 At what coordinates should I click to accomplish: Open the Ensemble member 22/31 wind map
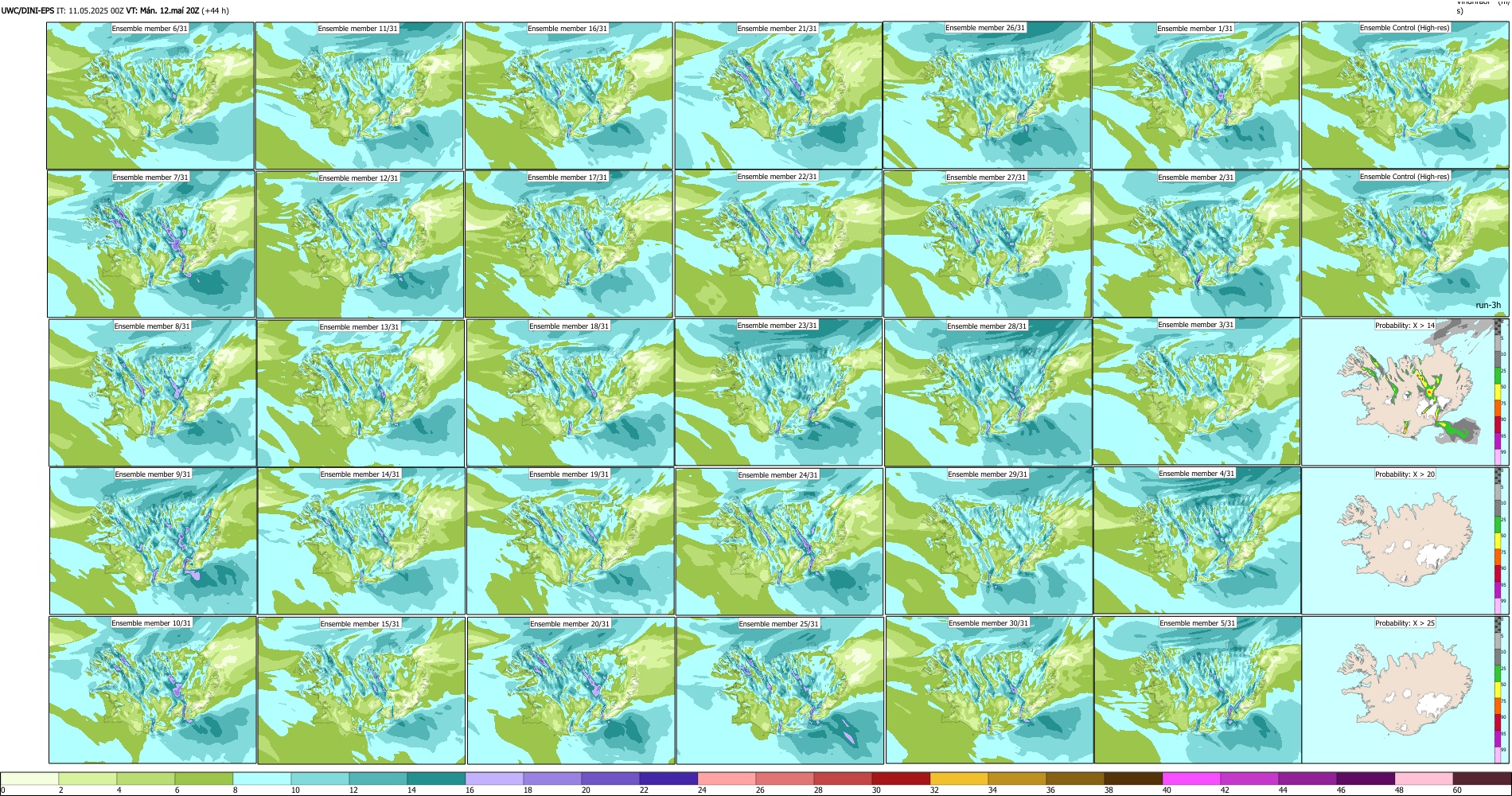pyautogui.click(x=778, y=244)
